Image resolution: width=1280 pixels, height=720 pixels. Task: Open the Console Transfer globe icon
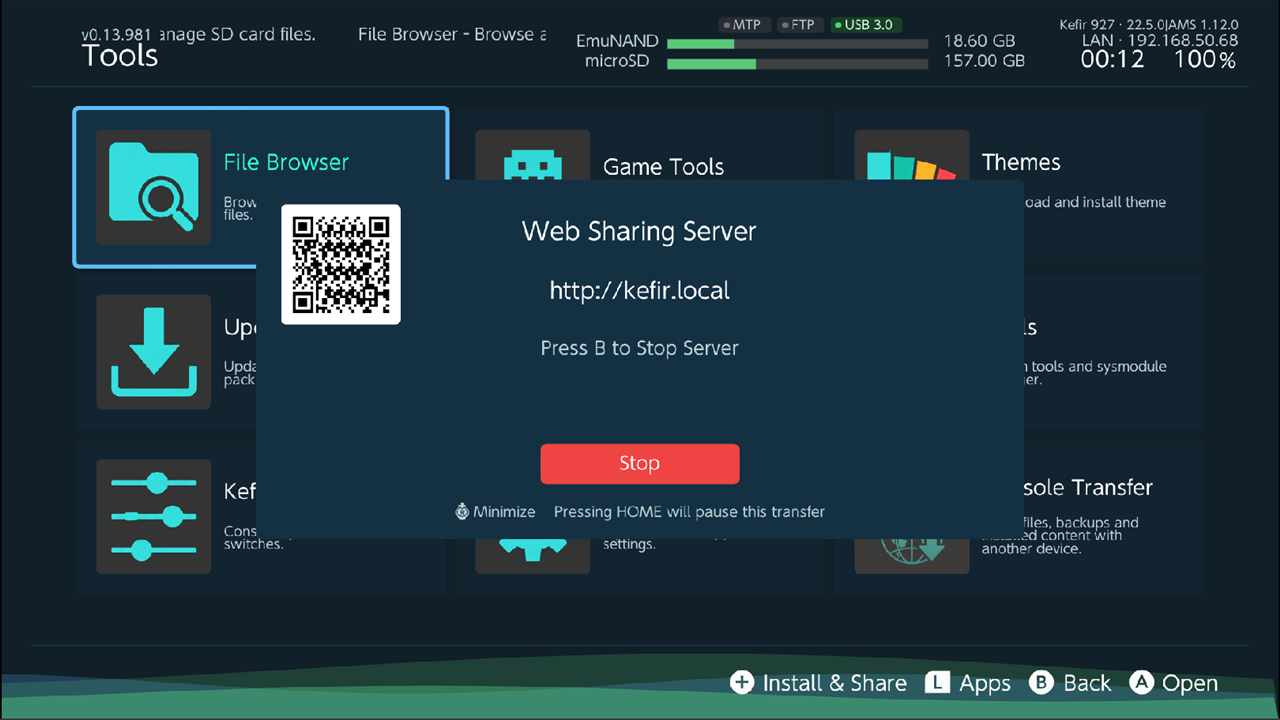[x=912, y=556]
